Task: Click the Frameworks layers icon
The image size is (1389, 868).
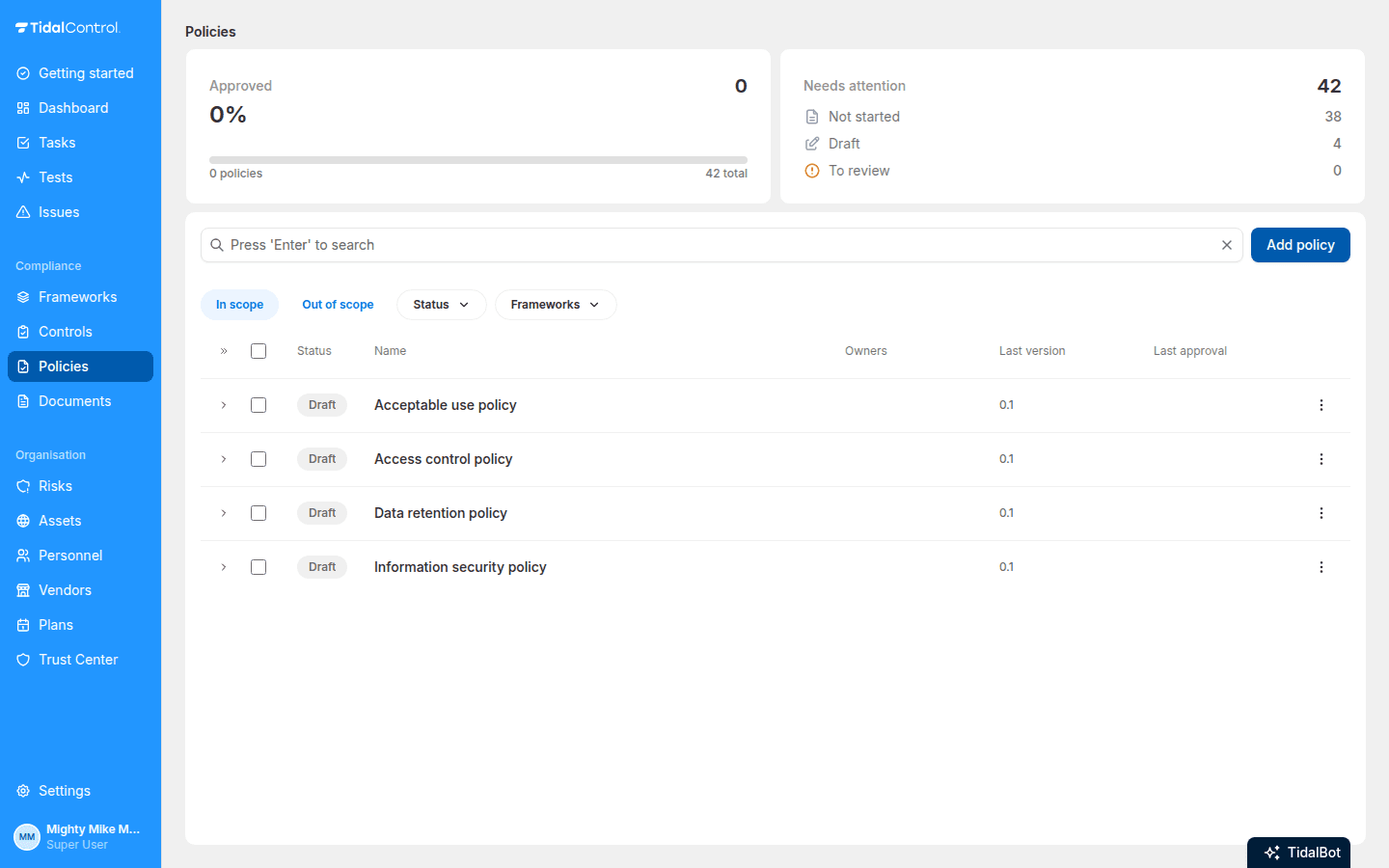Action: (x=23, y=297)
